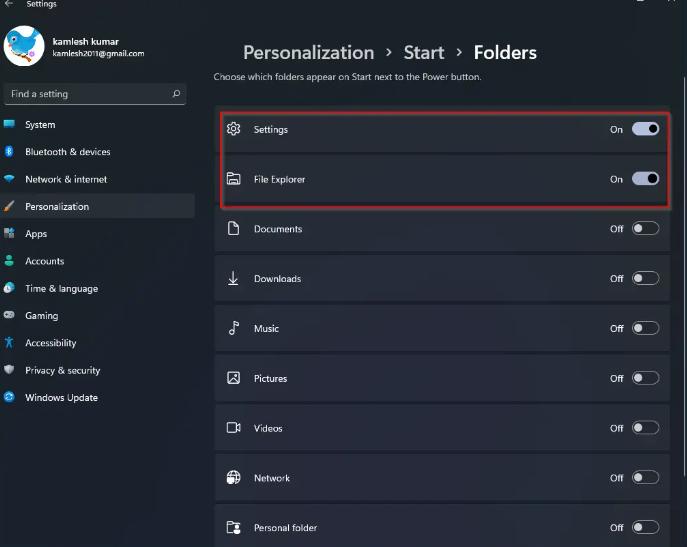This screenshot has width=687, height=547.
Task: Click the Privacy & security shield icon
Action: coord(10,370)
